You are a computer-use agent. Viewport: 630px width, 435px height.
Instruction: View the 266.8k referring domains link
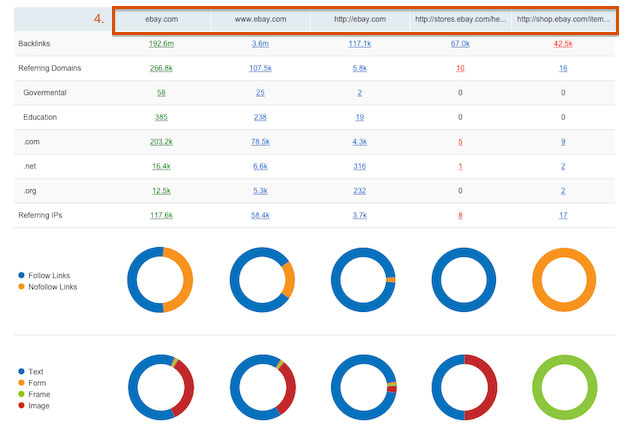point(161,68)
